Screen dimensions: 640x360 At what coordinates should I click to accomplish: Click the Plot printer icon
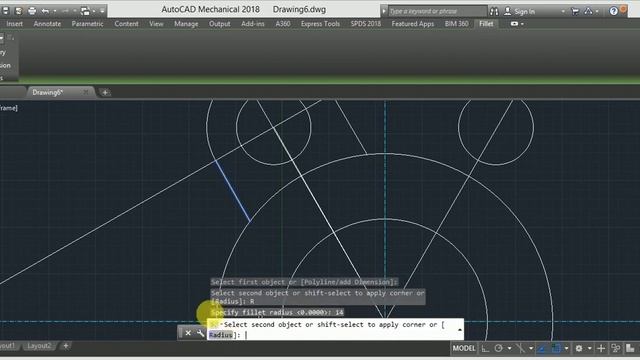pyautogui.click(x=32, y=11)
